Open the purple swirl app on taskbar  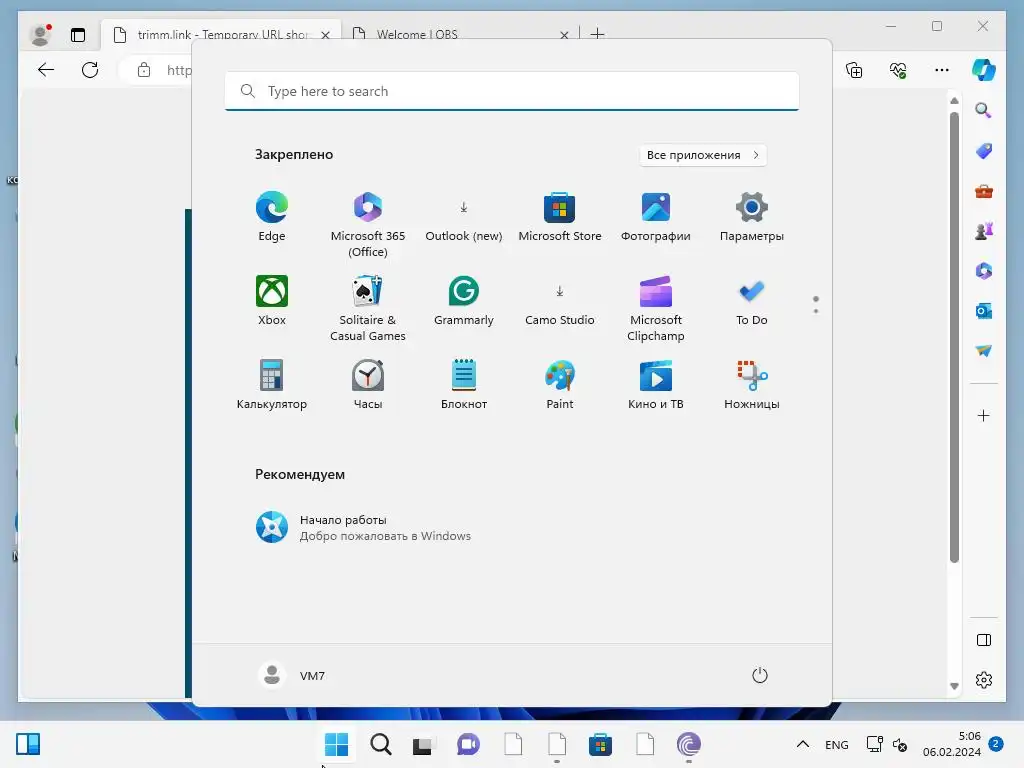pyautogui.click(x=689, y=744)
